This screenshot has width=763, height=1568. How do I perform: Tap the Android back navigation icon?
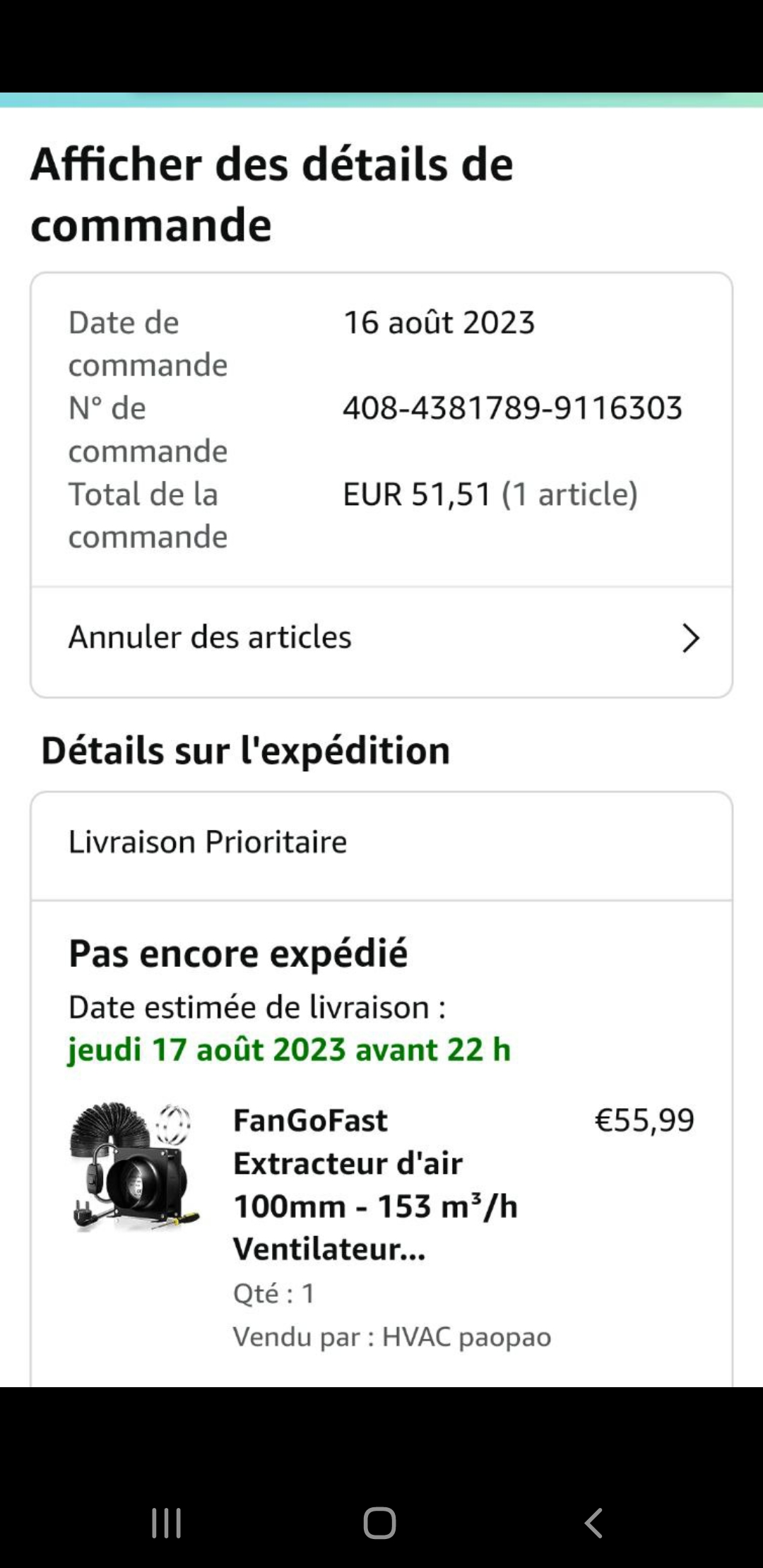593,1523
